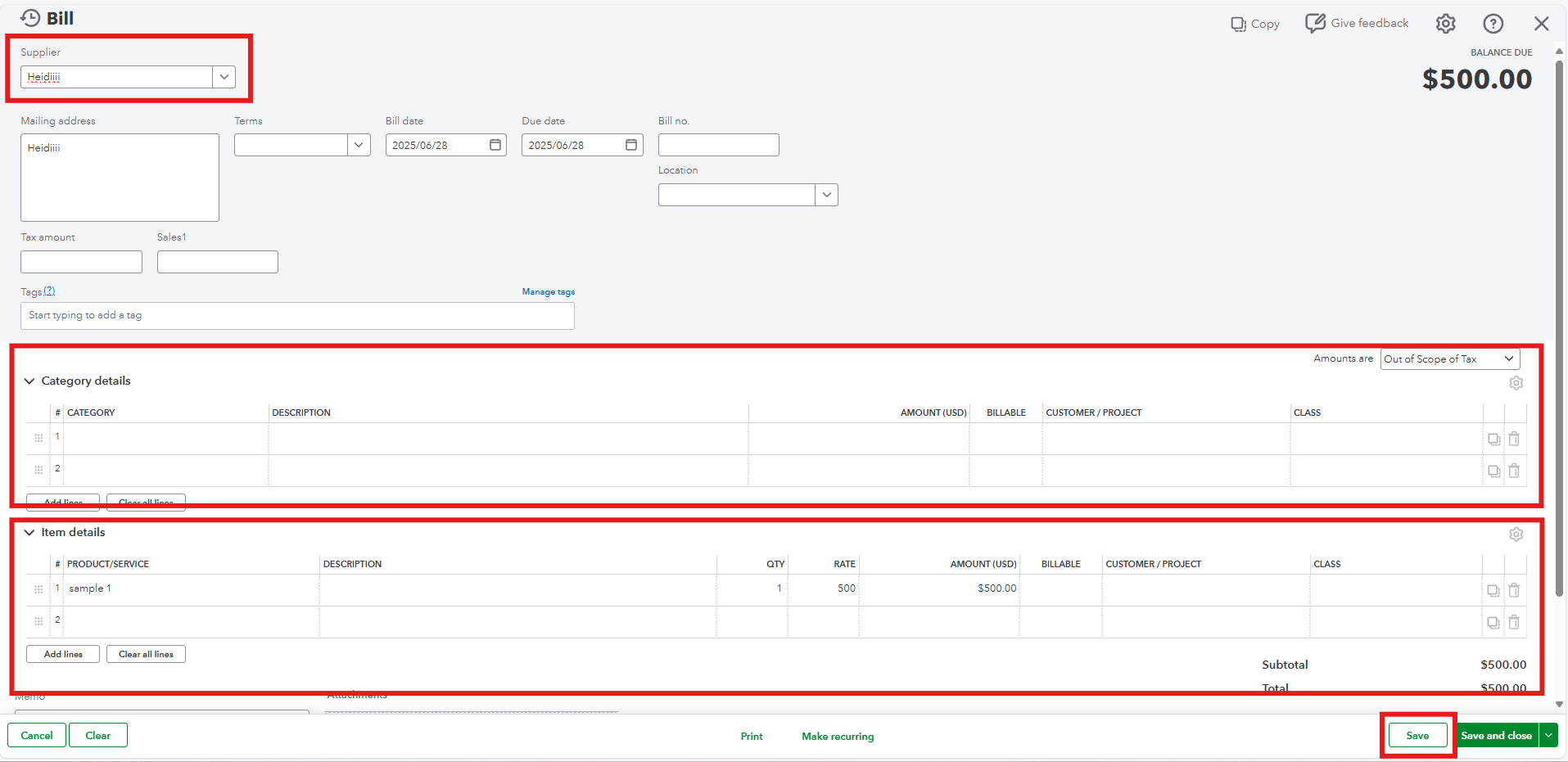Open Due date calendar picker
Screen dimensions: 1568x762
[x=631, y=145]
